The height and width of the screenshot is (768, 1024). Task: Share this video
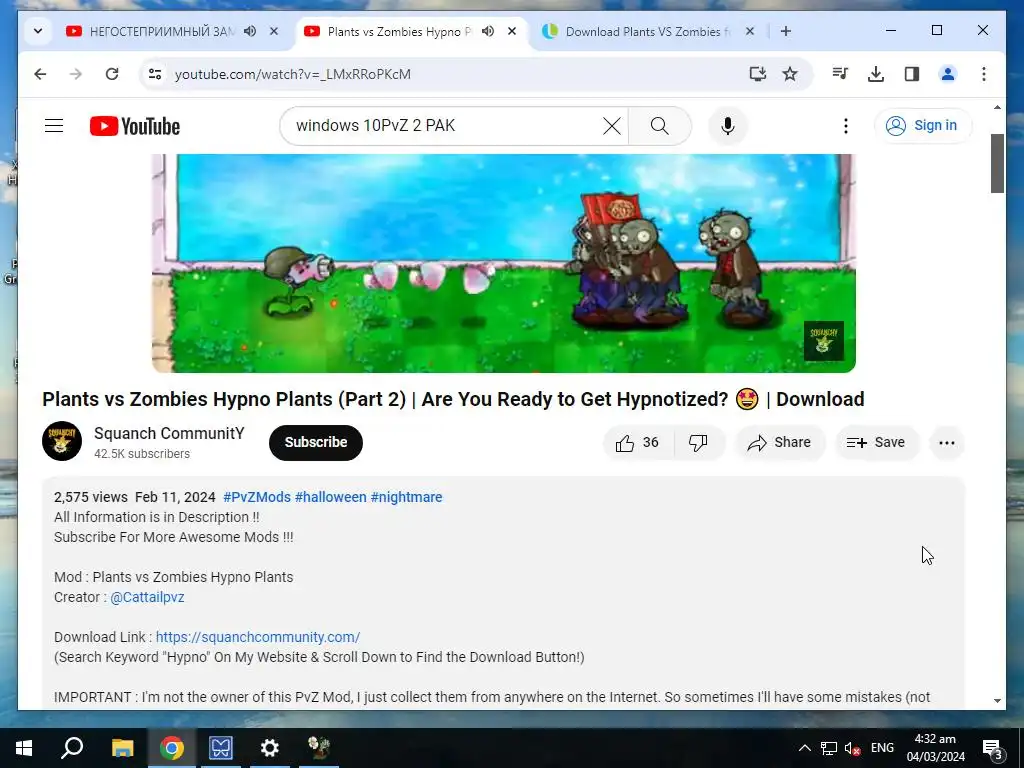point(780,443)
